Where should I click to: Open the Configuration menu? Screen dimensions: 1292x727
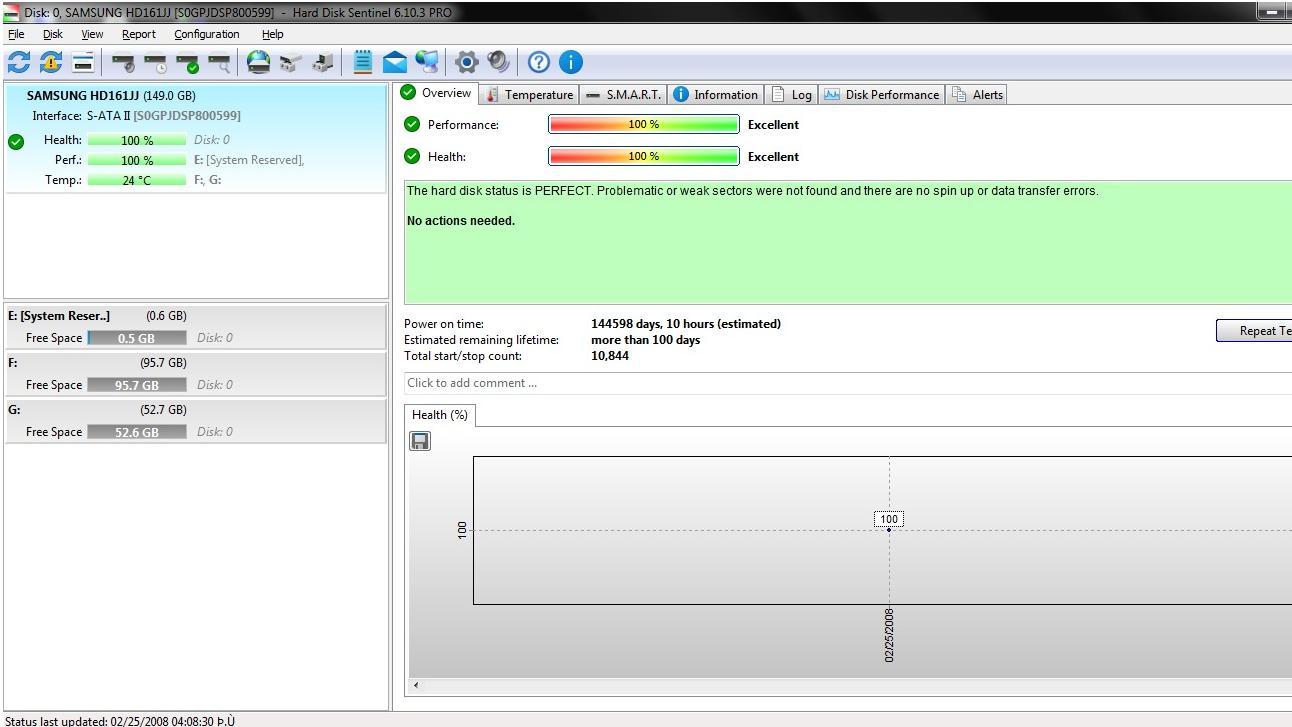coord(207,34)
